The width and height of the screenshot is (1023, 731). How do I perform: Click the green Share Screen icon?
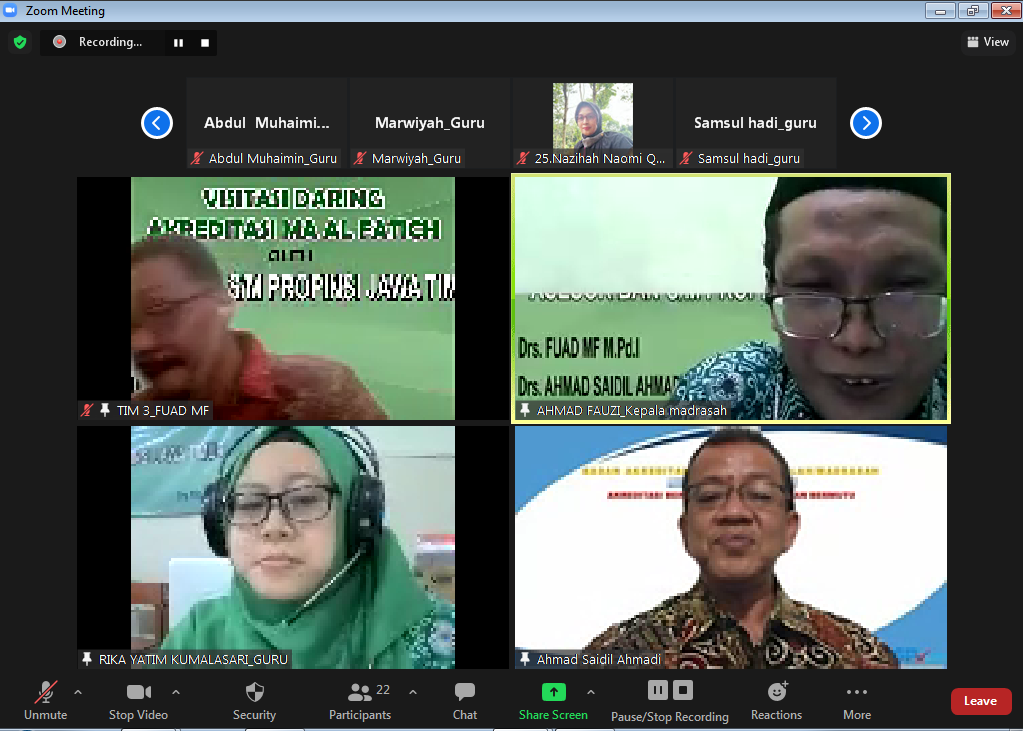553,691
